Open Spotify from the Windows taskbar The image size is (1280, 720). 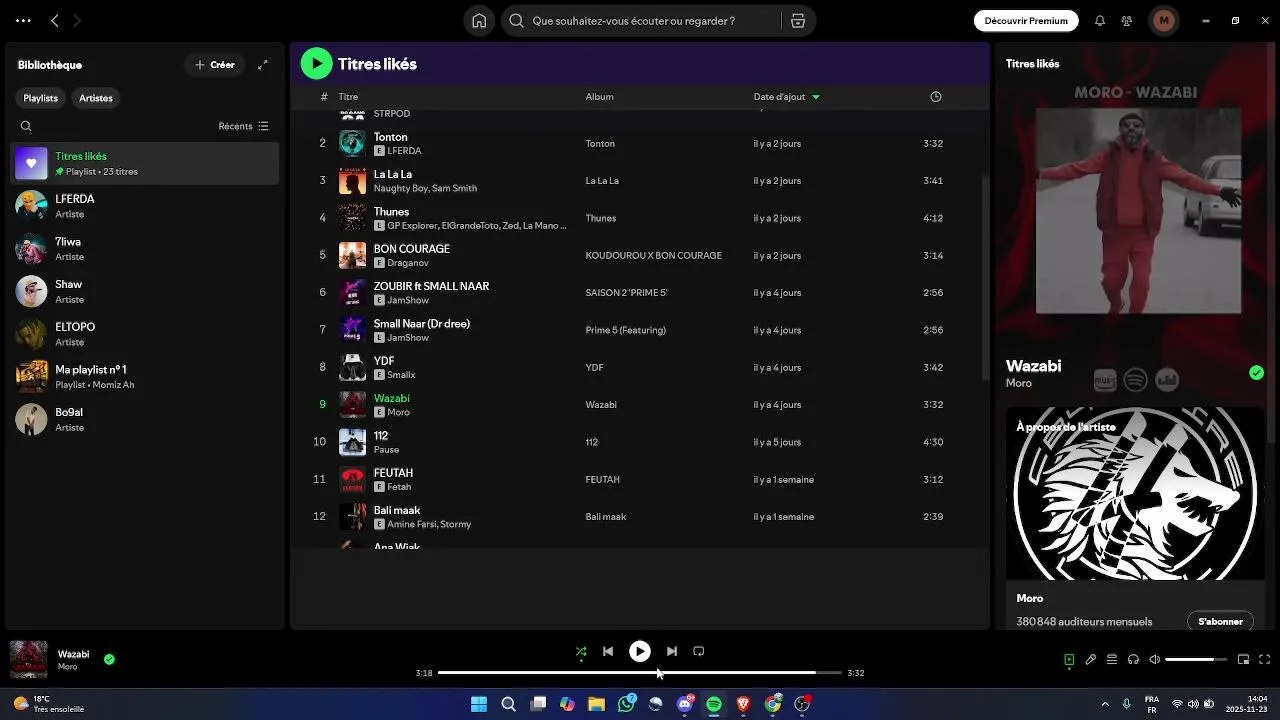[x=714, y=704]
